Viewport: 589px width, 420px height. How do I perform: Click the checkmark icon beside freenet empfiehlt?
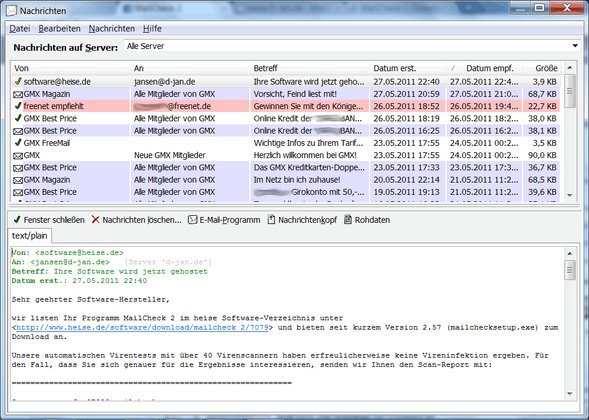[18, 106]
